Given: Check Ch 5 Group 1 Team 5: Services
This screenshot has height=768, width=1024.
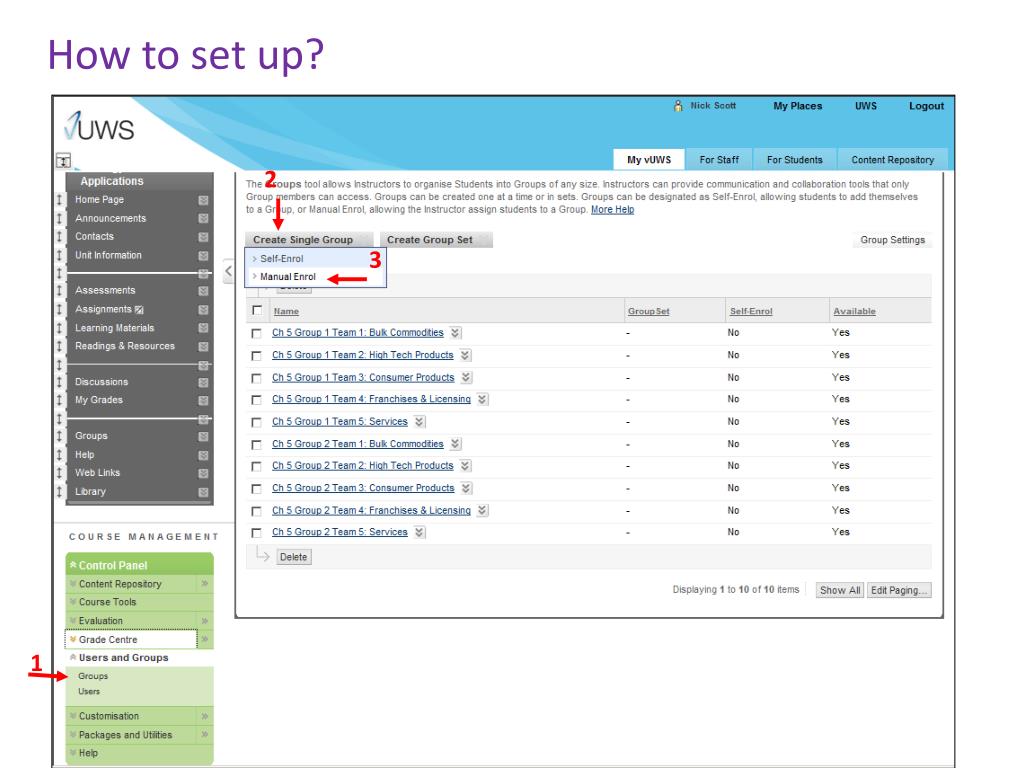Looking at the screenshot, I should [x=257, y=423].
